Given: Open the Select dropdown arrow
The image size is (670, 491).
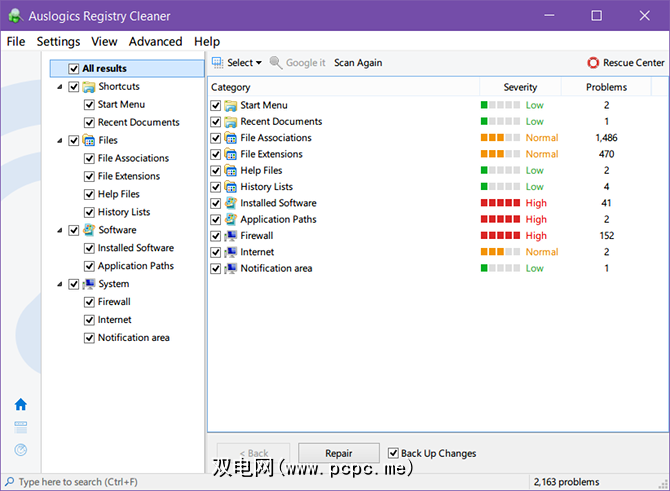Looking at the screenshot, I should (259, 63).
